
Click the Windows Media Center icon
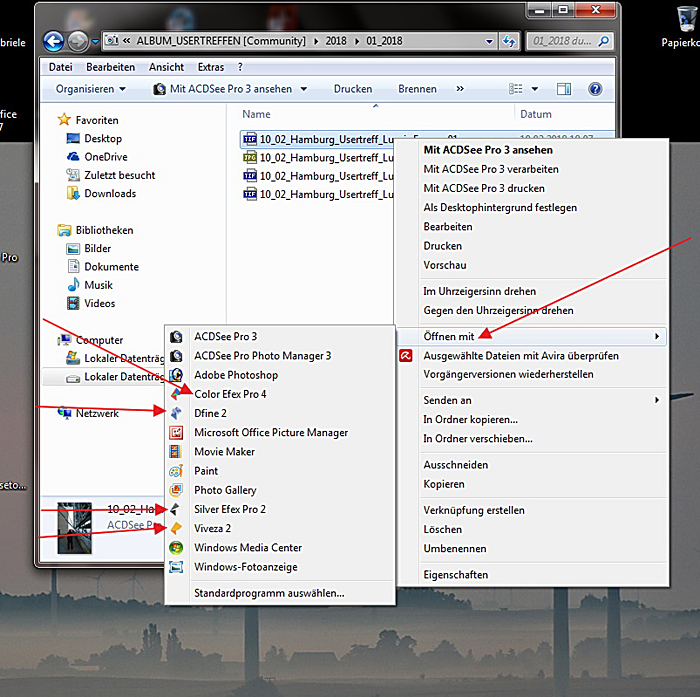[176, 547]
